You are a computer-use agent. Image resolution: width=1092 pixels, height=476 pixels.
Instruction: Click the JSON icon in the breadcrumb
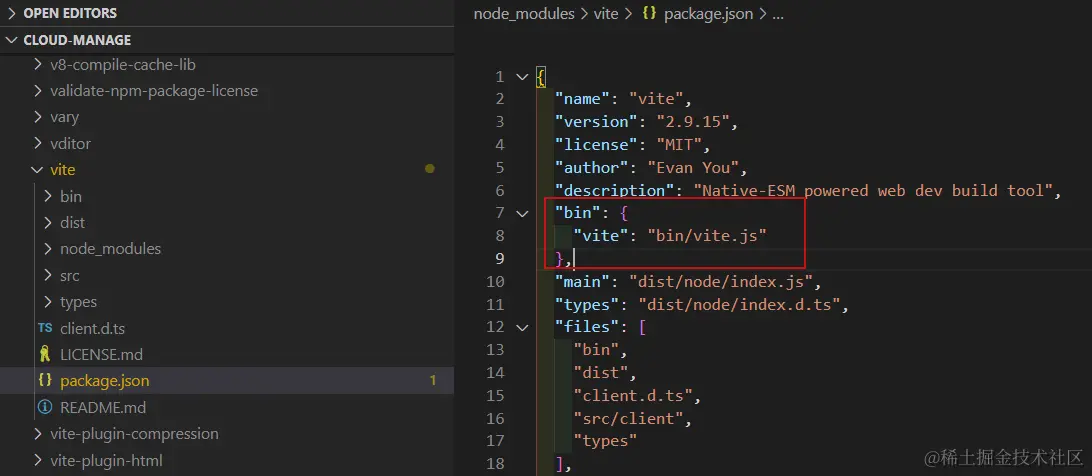click(x=649, y=14)
